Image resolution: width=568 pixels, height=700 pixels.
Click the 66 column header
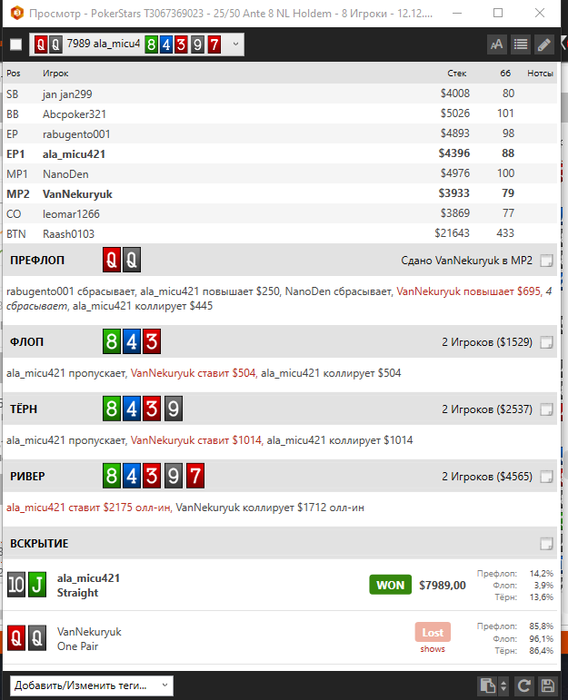505,73
